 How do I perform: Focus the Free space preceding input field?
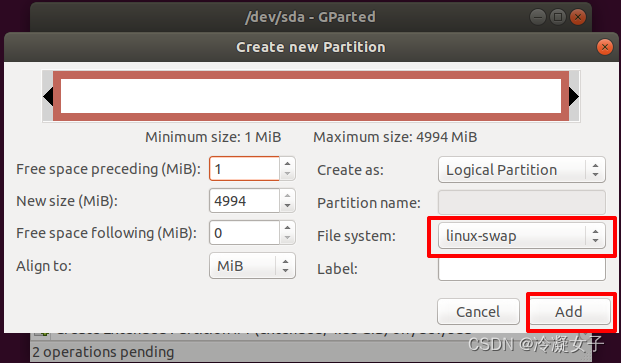[x=244, y=169]
